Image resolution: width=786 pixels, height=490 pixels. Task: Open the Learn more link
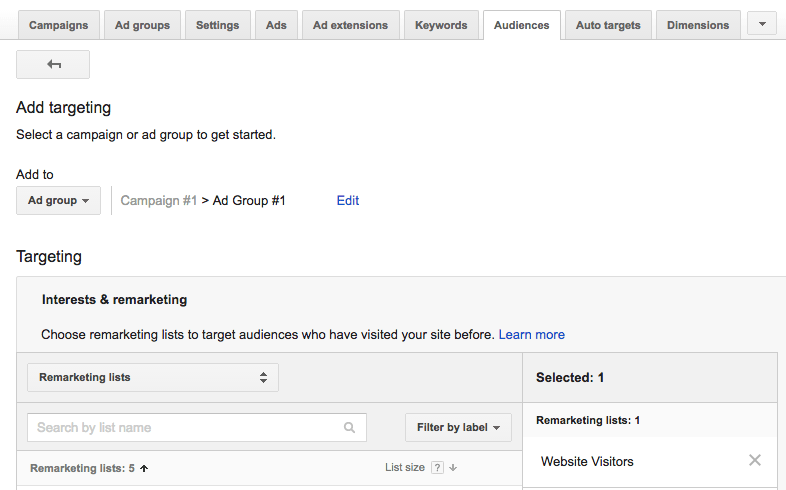click(532, 334)
